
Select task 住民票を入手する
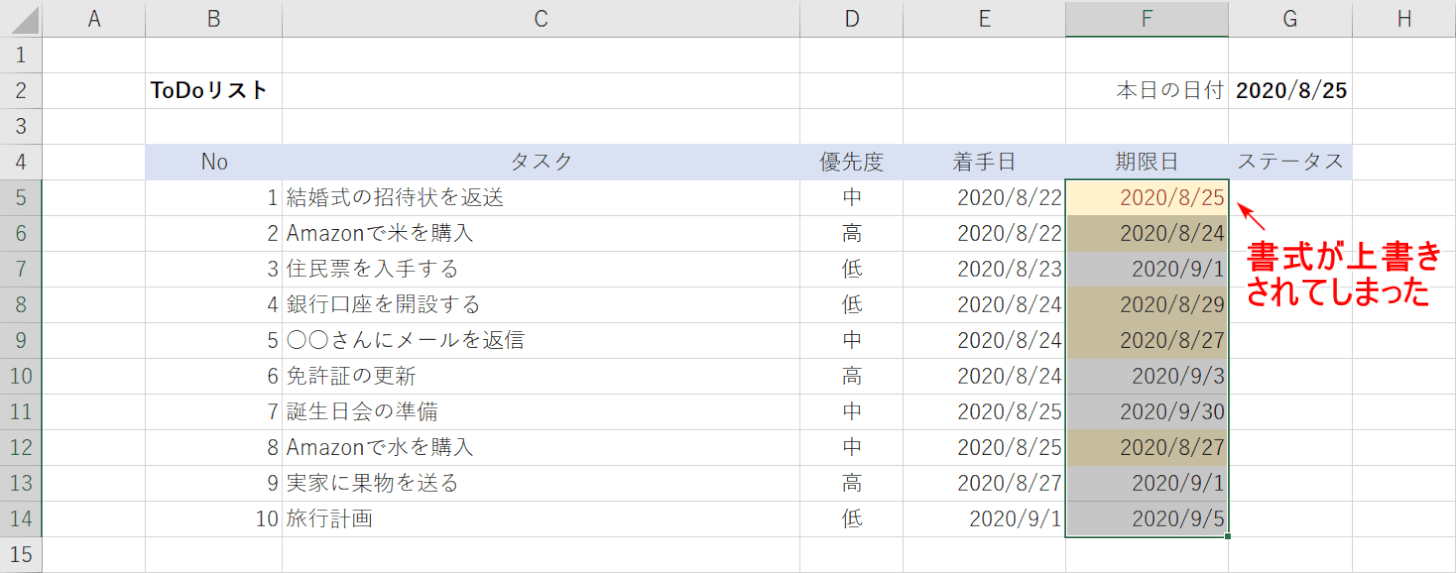click(541, 270)
